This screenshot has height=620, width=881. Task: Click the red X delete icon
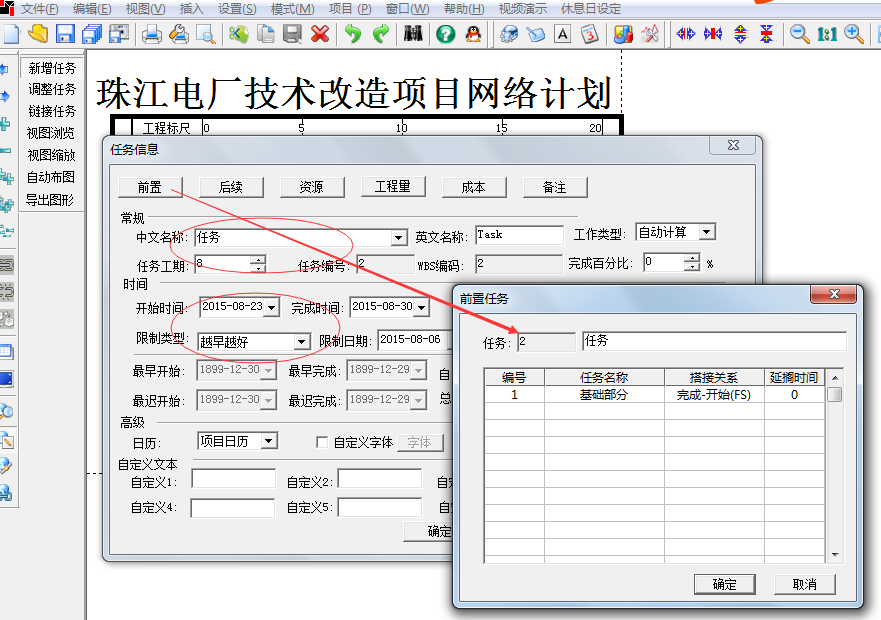pos(320,34)
